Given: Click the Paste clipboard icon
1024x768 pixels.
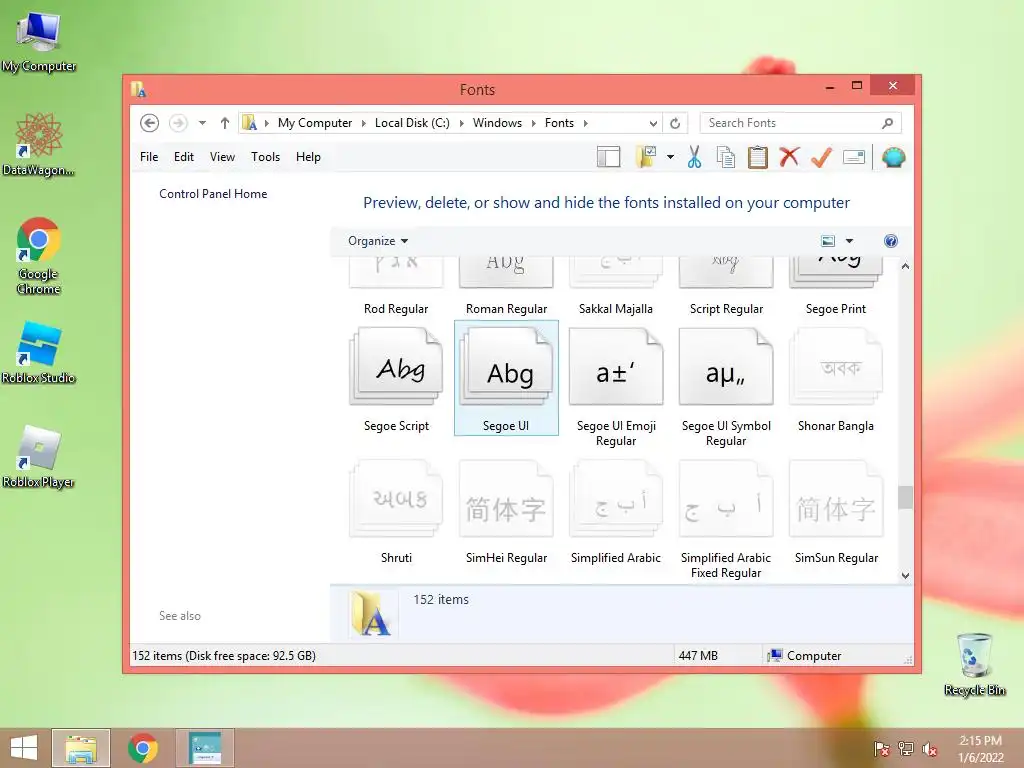Looking at the screenshot, I should pos(758,157).
